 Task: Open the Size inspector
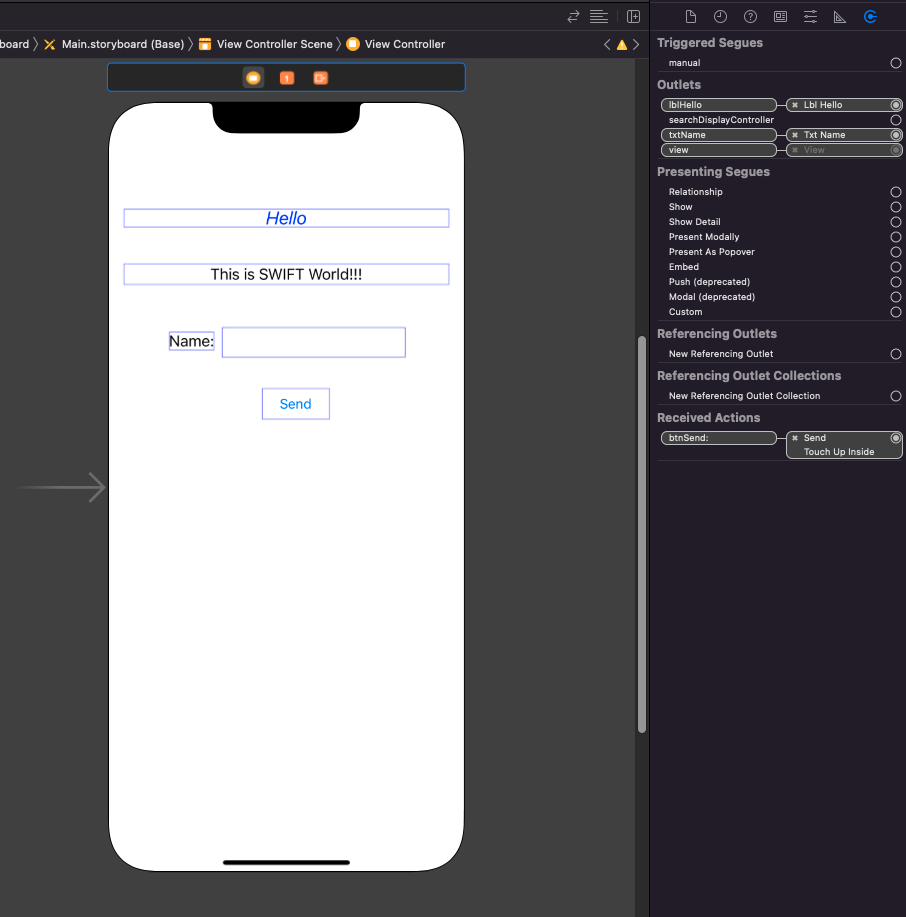[x=841, y=16]
